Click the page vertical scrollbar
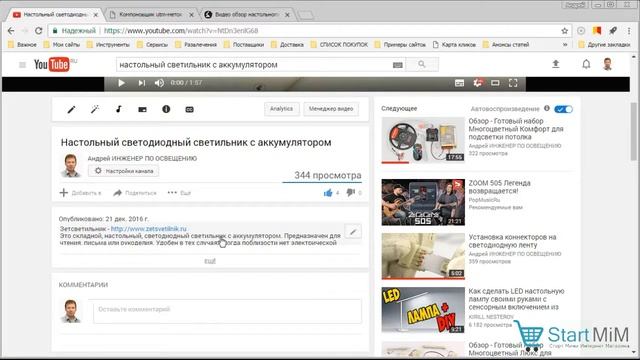Image resolution: width=640 pixels, height=360 pixels. 634,131
